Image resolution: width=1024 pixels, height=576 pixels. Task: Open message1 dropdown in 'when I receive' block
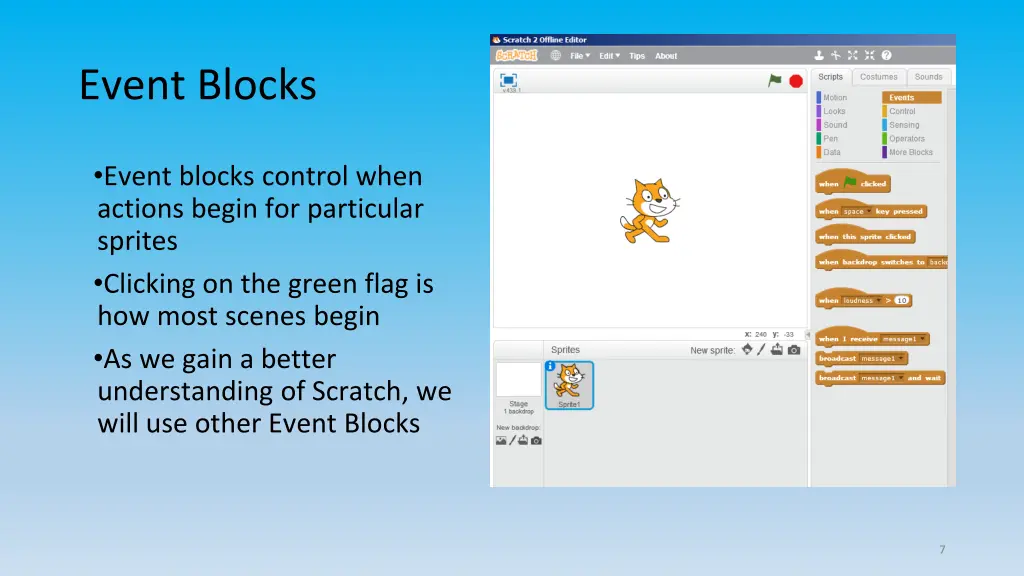(904, 339)
